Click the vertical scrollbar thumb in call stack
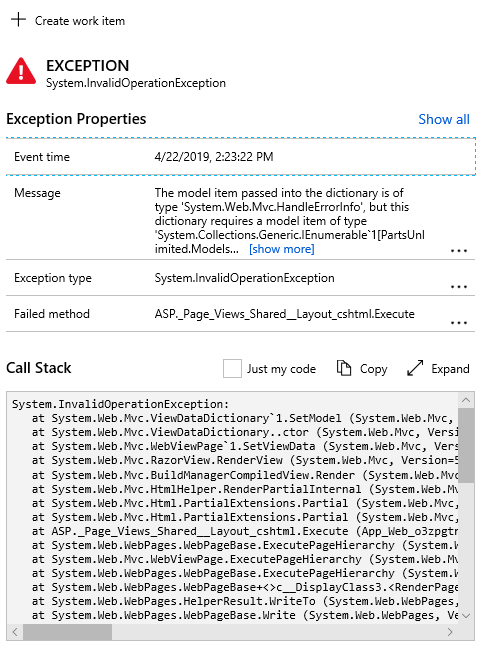The width and height of the screenshot is (487, 648). pos(466,446)
